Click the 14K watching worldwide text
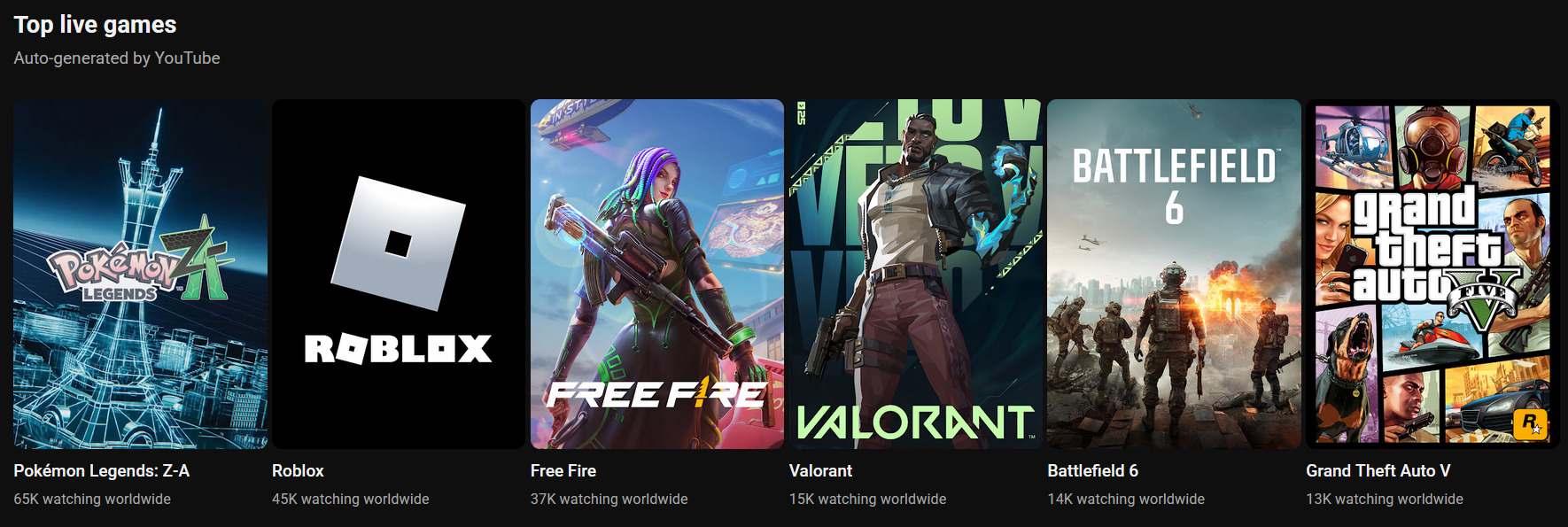 [1126, 500]
